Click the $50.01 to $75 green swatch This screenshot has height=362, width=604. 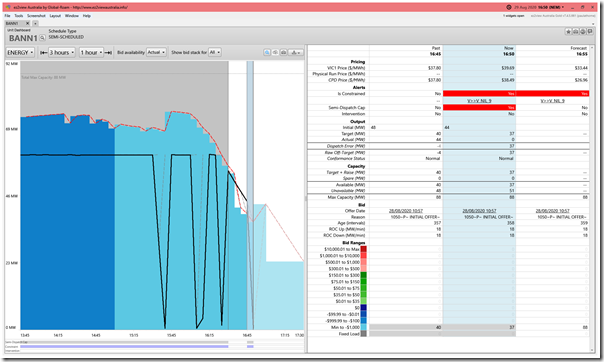click(x=363, y=288)
